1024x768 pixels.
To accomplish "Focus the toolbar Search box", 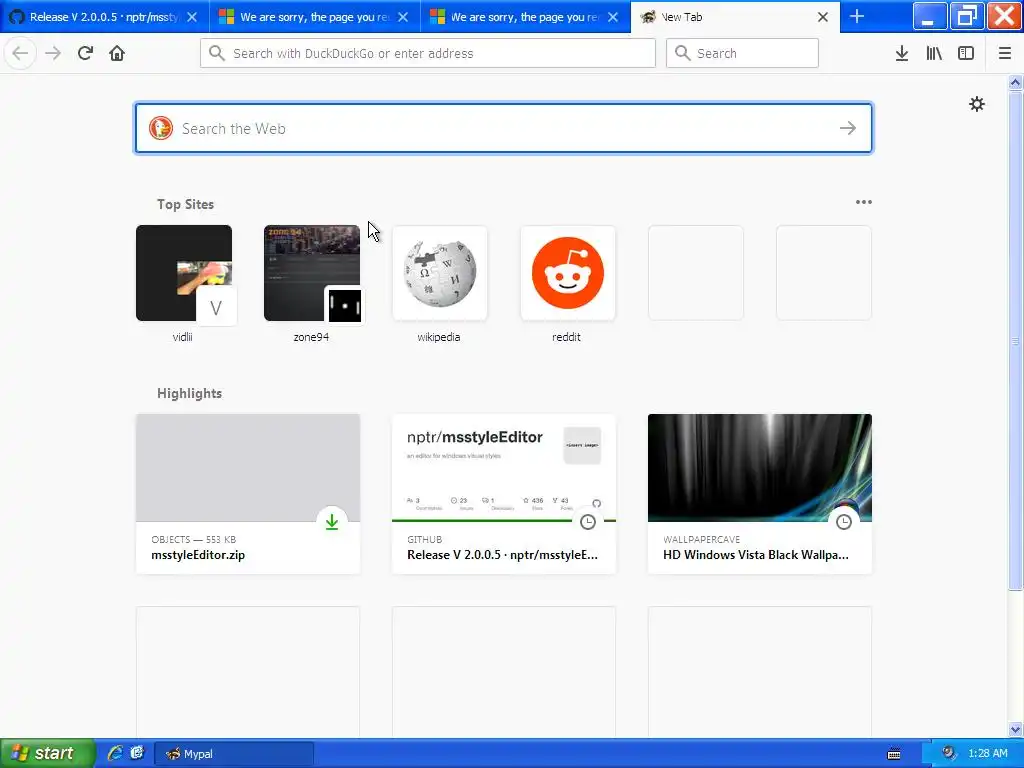I will pos(742,53).
